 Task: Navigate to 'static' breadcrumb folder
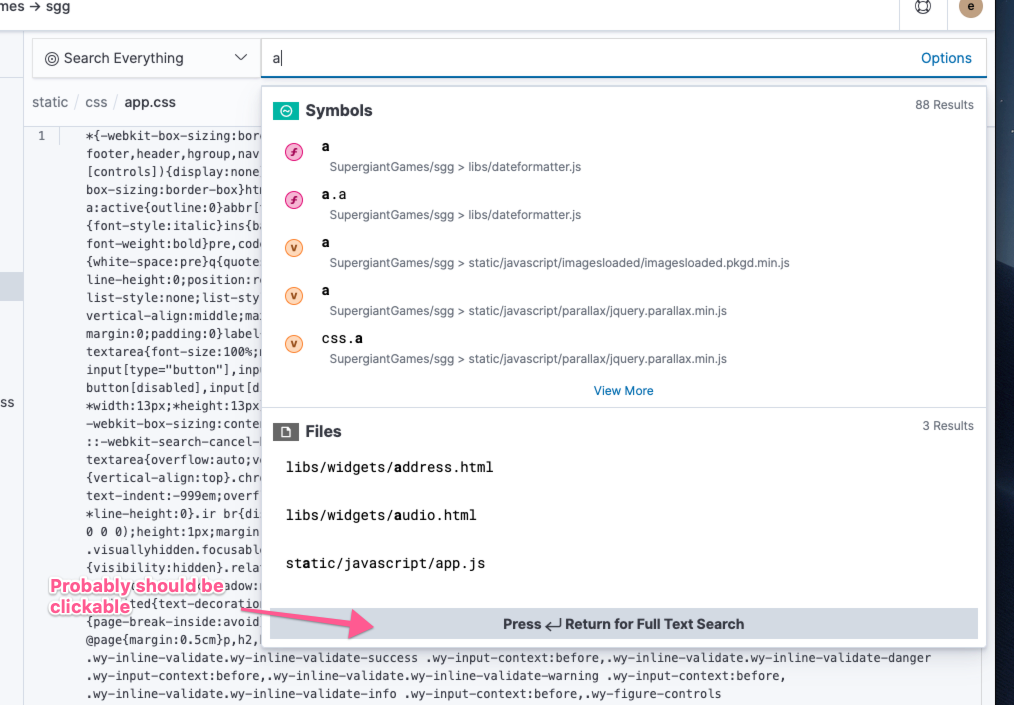[x=50, y=102]
